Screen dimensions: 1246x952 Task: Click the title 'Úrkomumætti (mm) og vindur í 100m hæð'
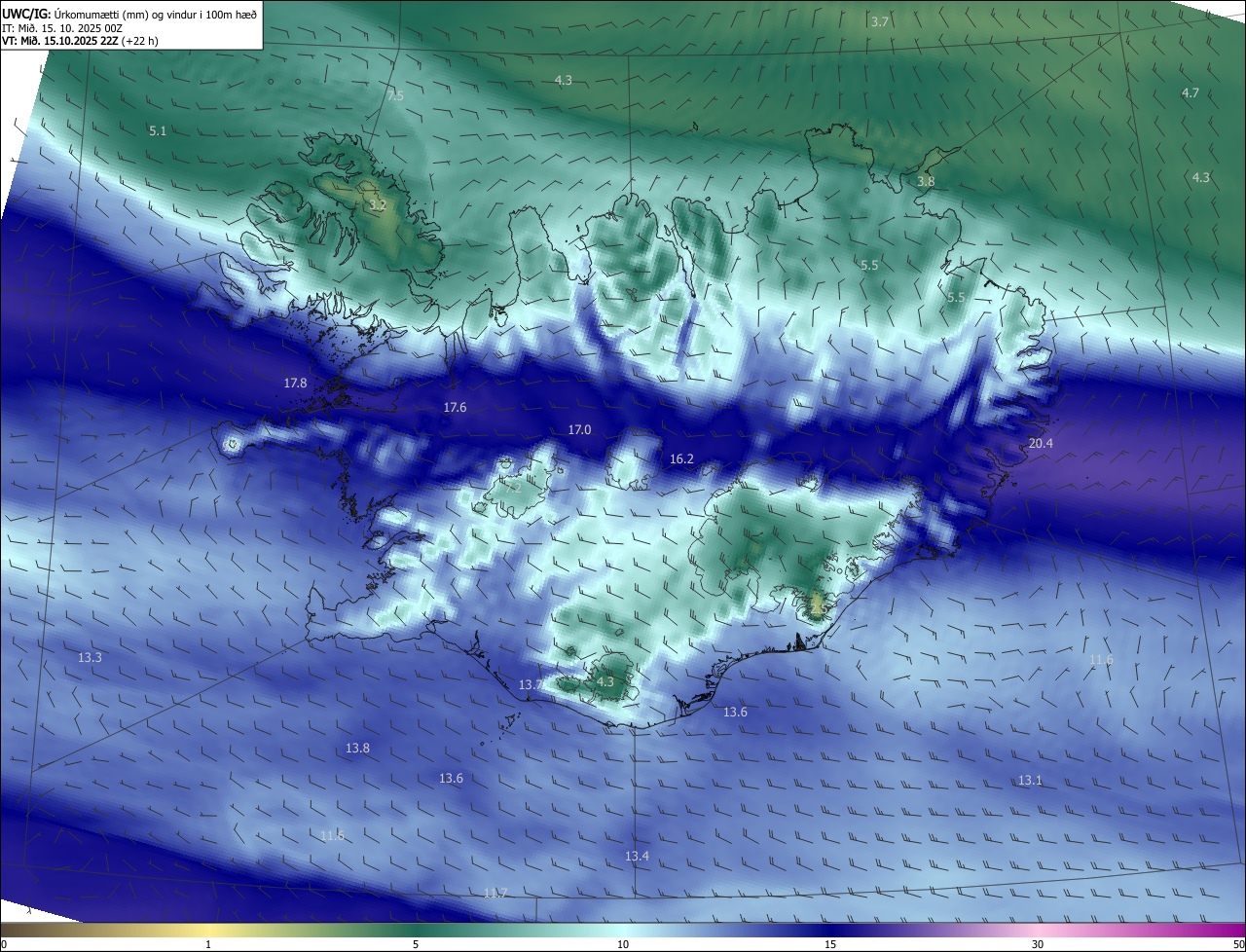(155, 14)
